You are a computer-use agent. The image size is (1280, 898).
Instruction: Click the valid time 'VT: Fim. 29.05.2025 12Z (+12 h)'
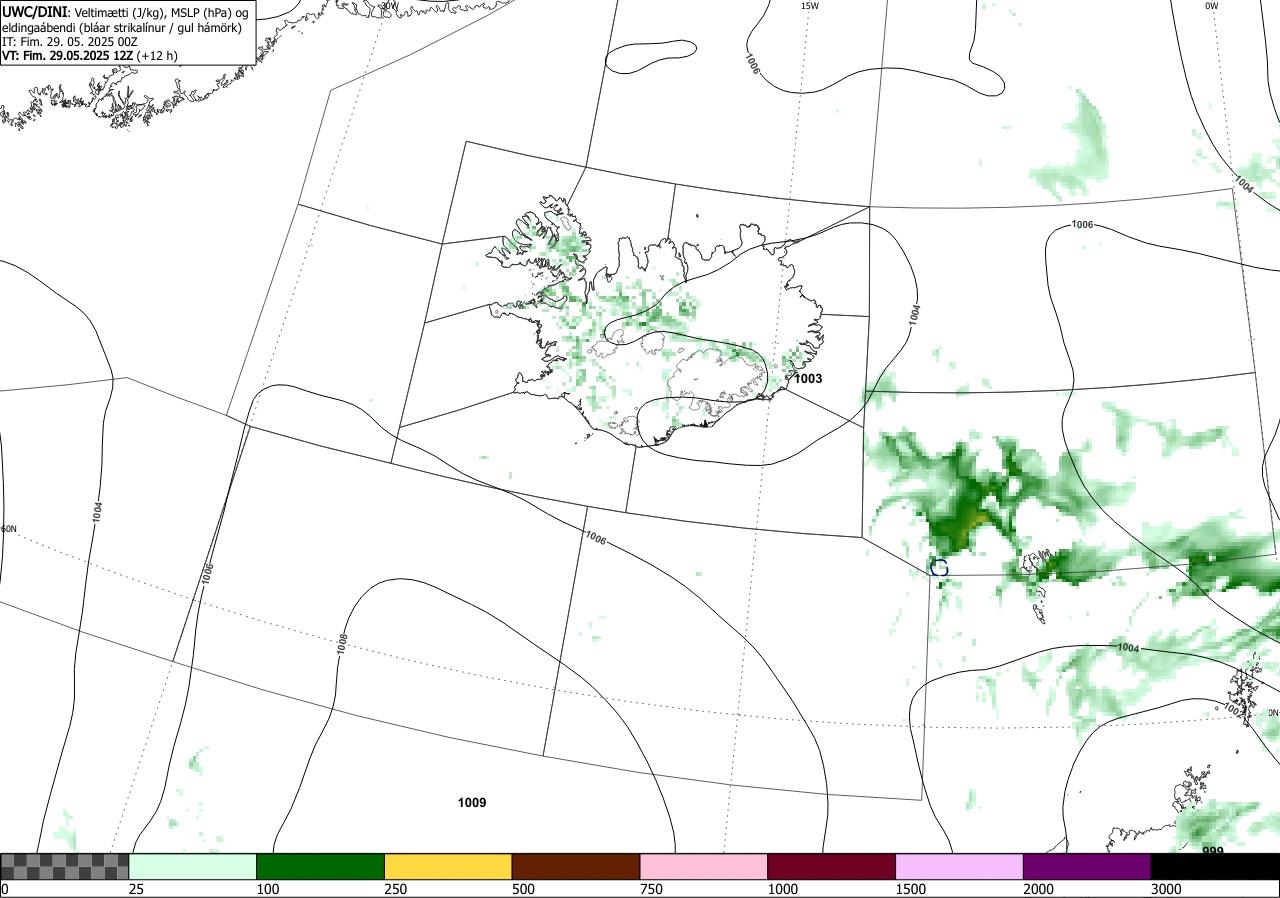tap(90, 56)
